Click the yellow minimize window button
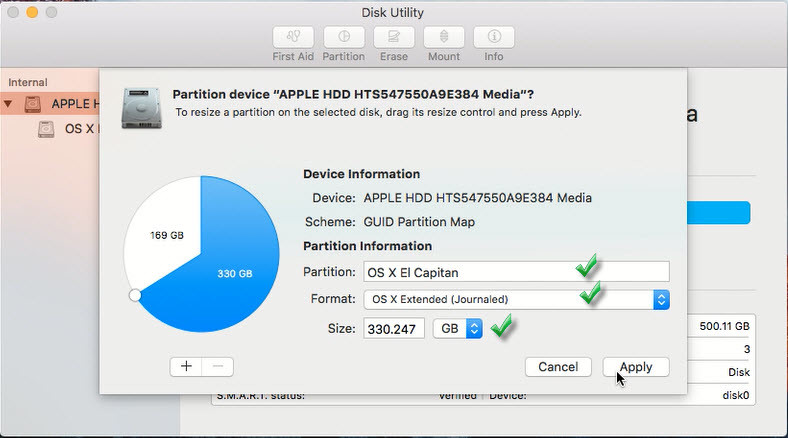Viewport: 788px width, 438px height. coord(32,12)
